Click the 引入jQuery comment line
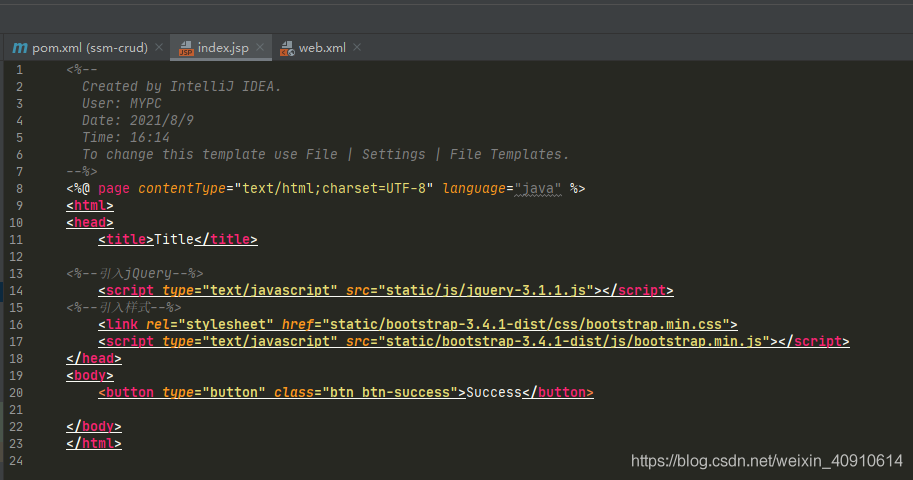 click(x=135, y=274)
